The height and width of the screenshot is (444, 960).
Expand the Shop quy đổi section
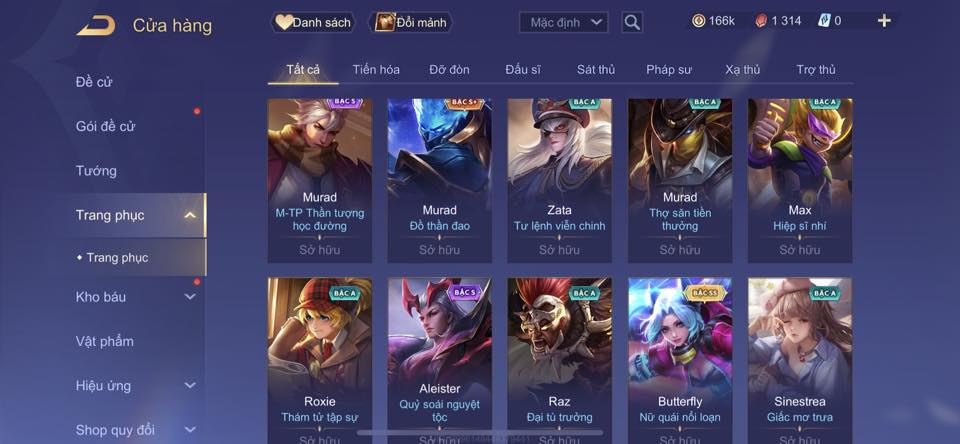click(190, 430)
